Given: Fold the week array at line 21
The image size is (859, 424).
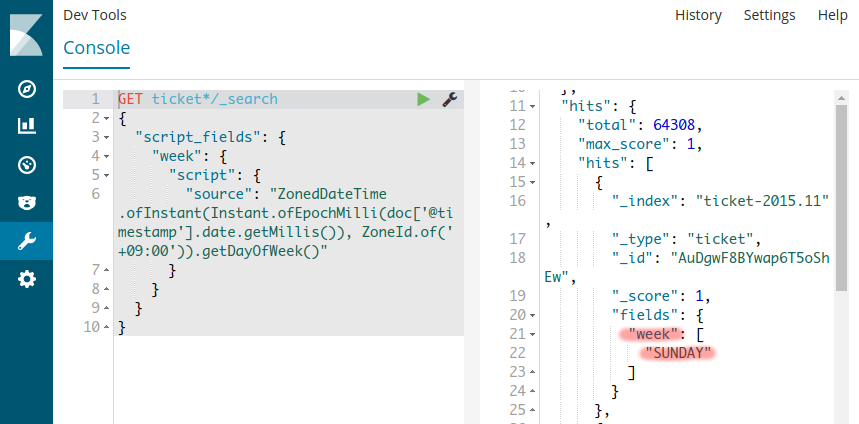Looking at the screenshot, I should 532,334.
